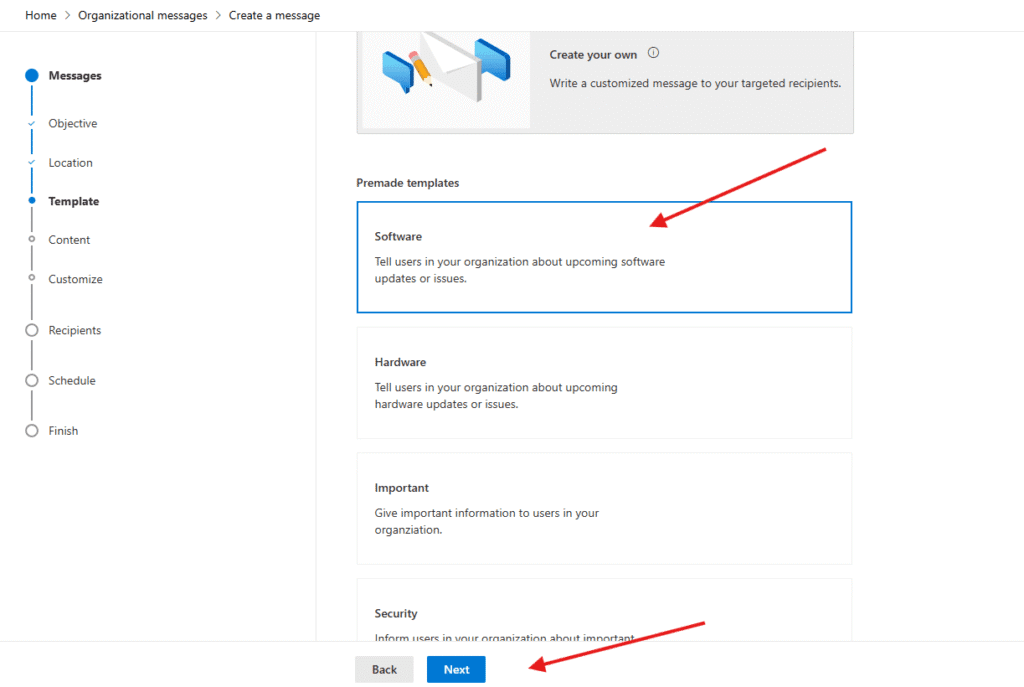Open the Template step in sidebar
The height and width of the screenshot is (687, 1024).
point(74,201)
